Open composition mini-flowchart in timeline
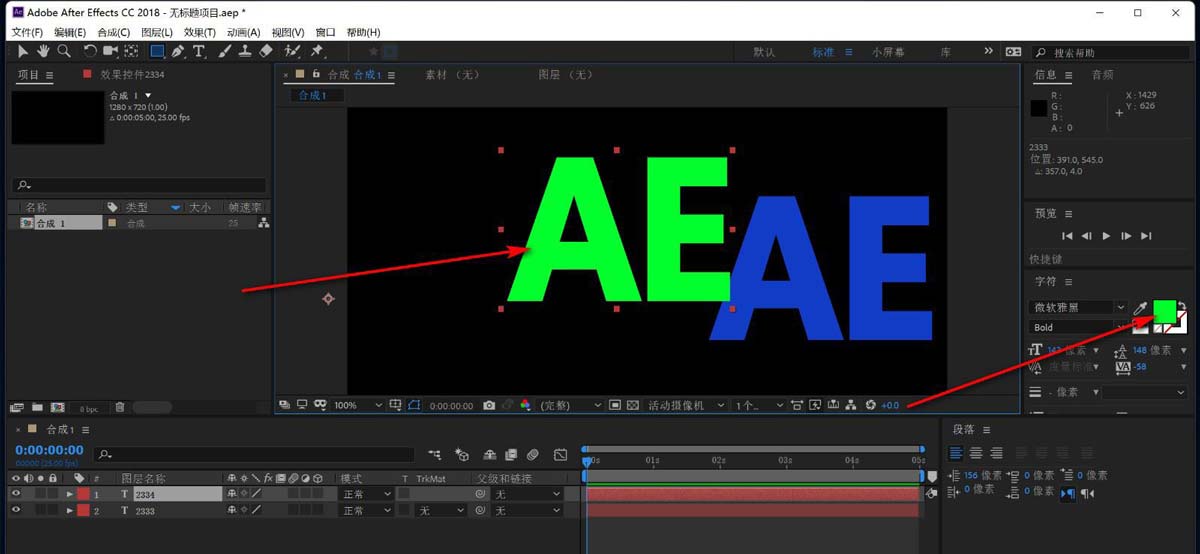This screenshot has width=1200, height=554. [435, 454]
